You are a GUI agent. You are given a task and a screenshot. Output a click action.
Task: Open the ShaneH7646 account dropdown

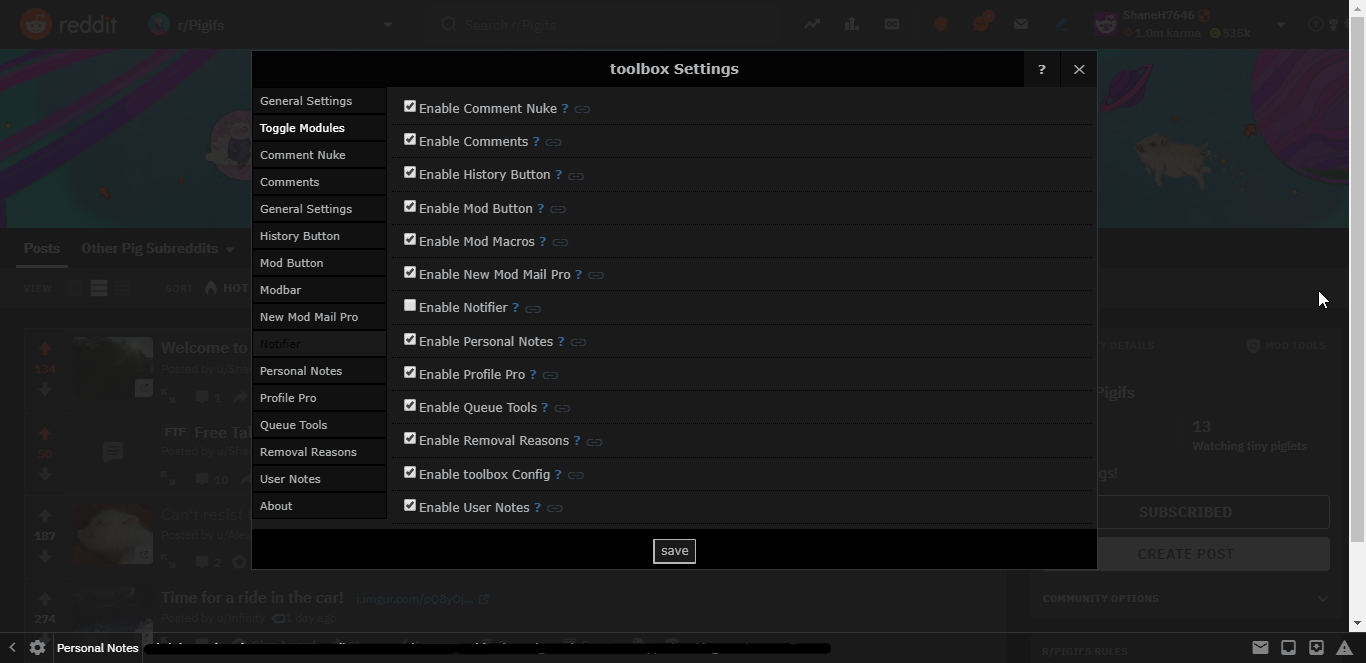[1279, 24]
